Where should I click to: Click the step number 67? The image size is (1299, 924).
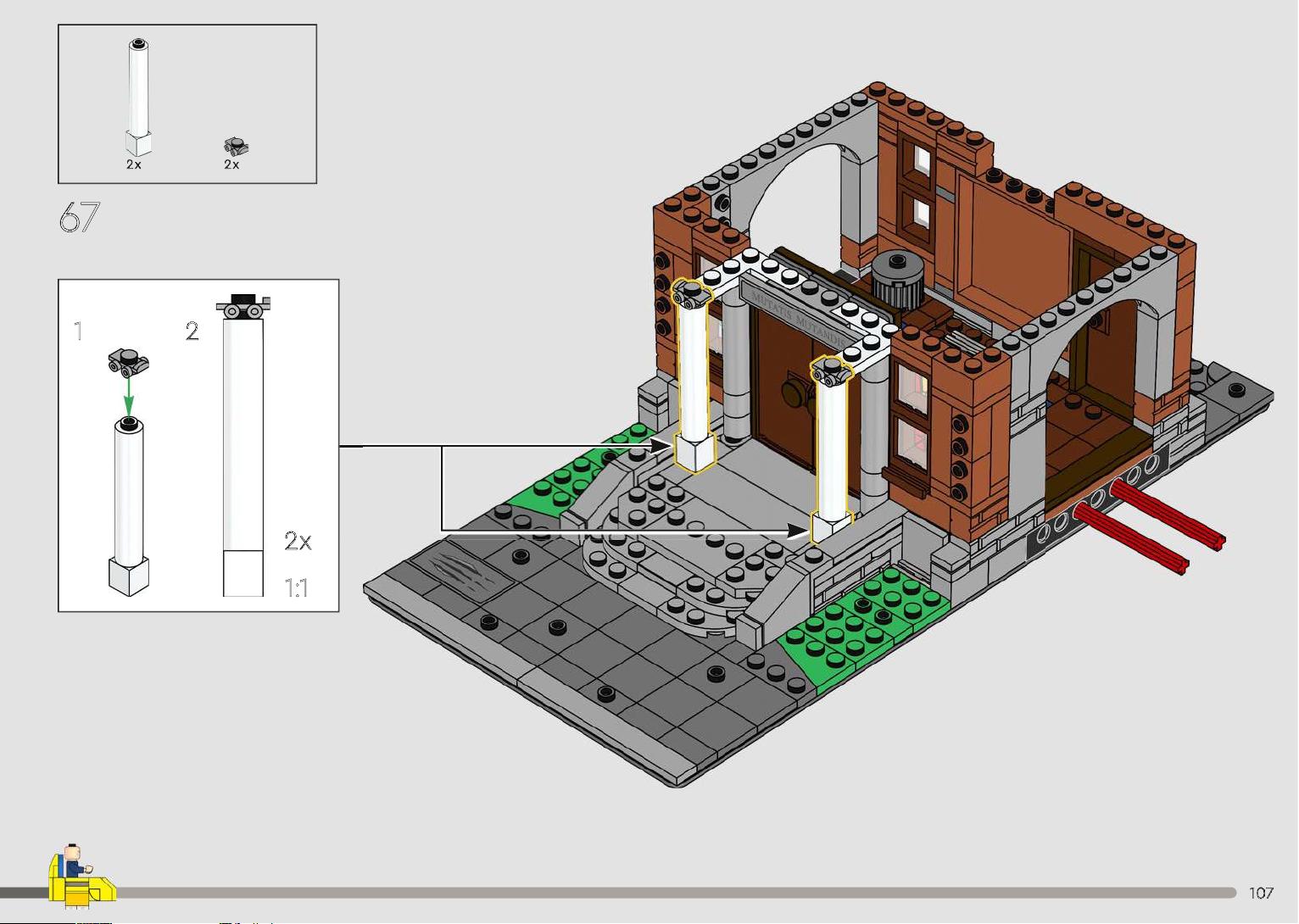click(x=79, y=217)
